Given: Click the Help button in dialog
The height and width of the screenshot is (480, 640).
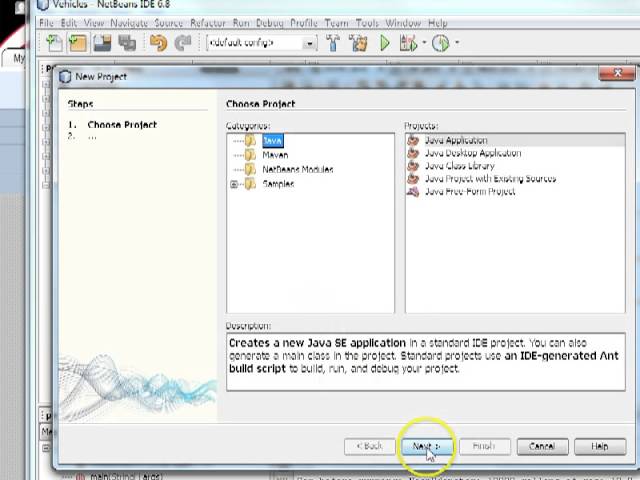Looking at the screenshot, I should [x=600, y=447].
